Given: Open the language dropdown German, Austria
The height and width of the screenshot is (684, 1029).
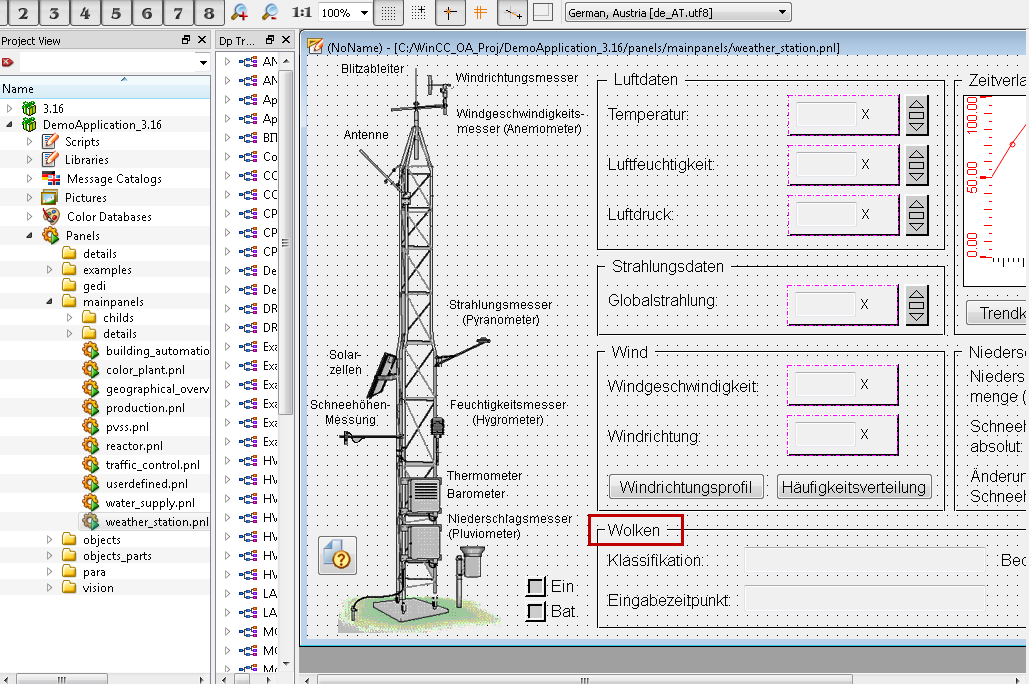Looking at the screenshot, I should (677, 13).
